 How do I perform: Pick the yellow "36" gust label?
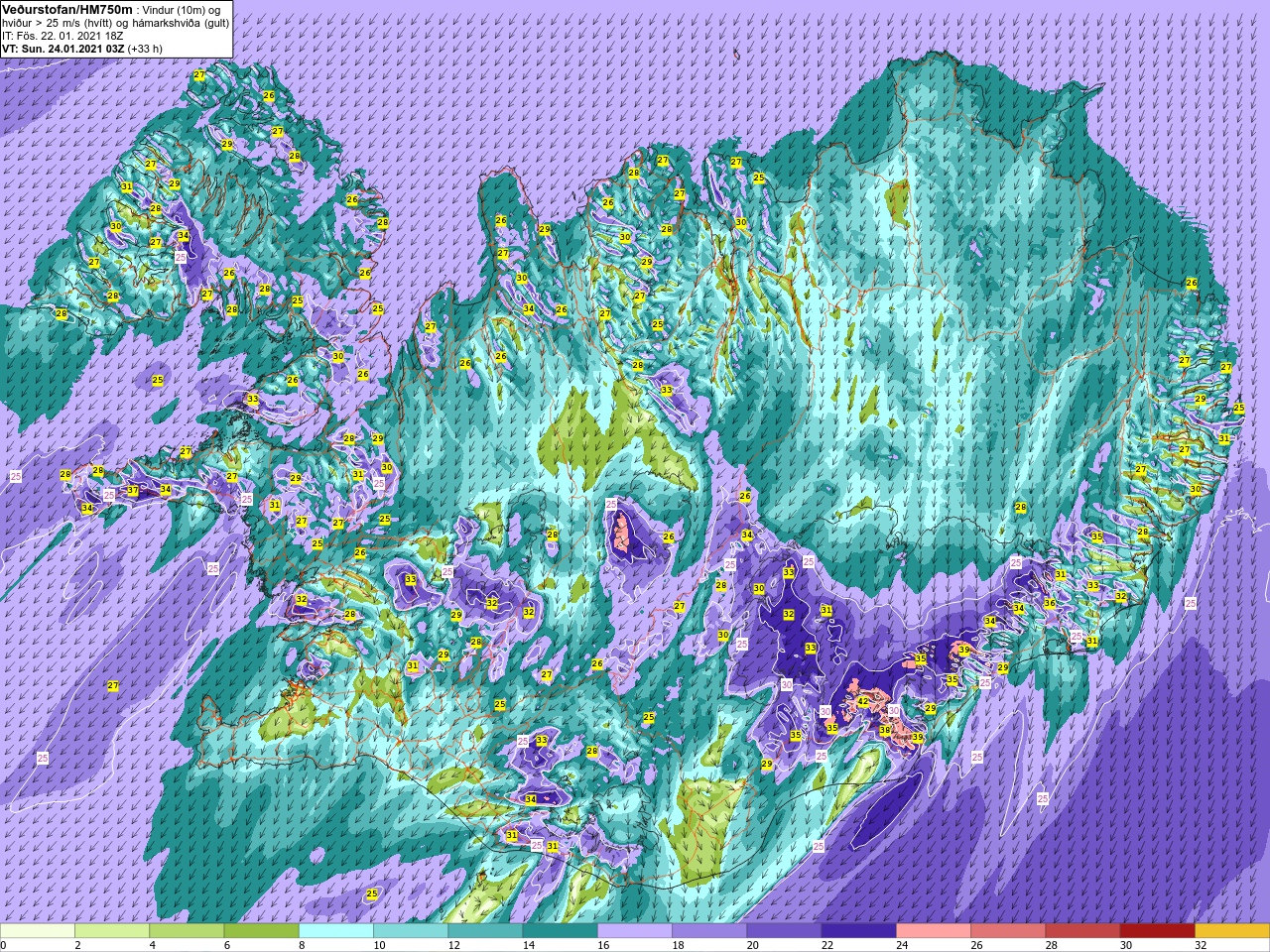(1050, 603)
